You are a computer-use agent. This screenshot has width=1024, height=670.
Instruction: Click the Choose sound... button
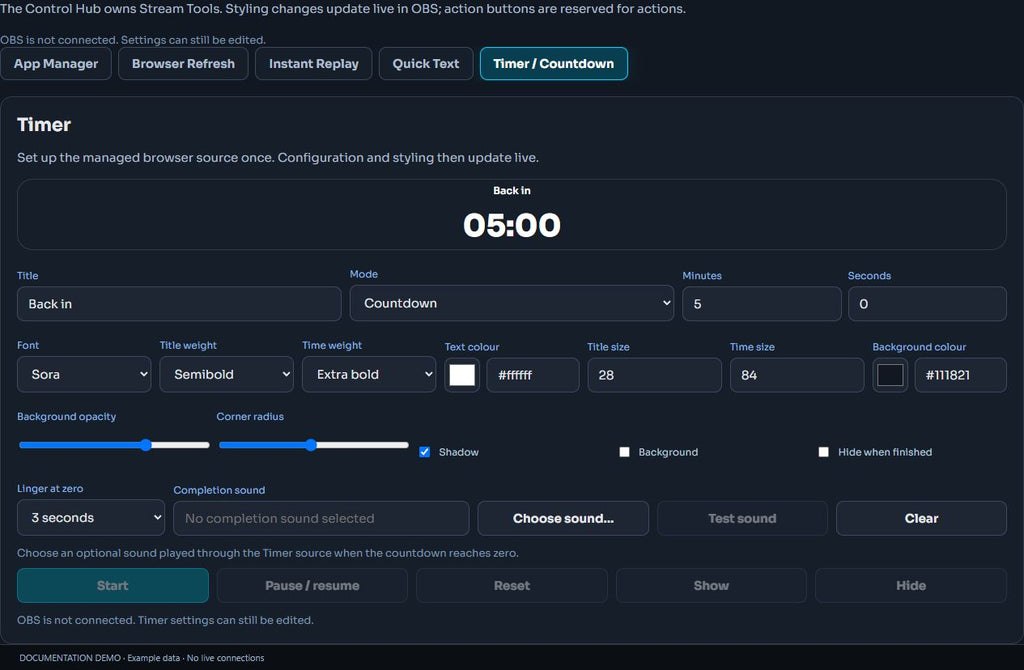(563, 518)
